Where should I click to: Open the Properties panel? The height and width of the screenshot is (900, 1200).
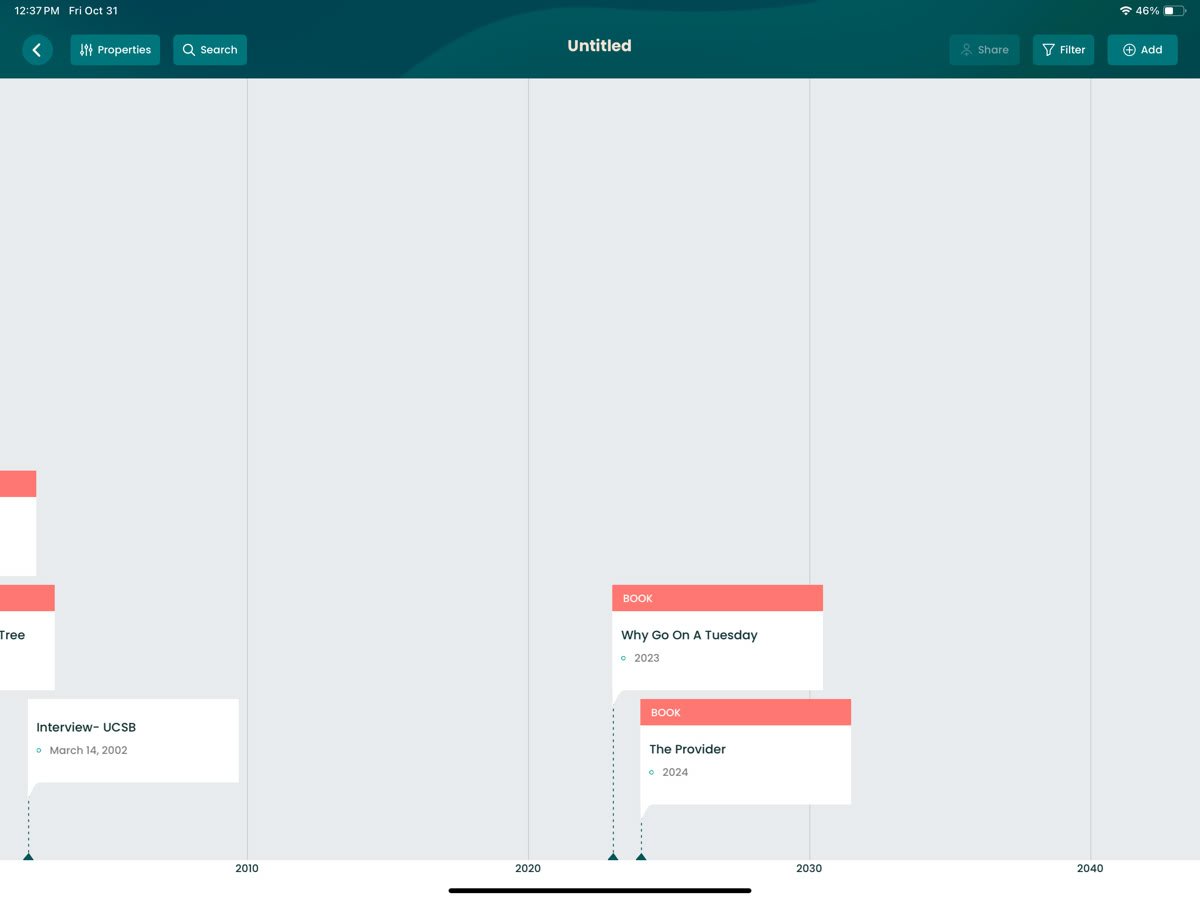click(115, 50)
